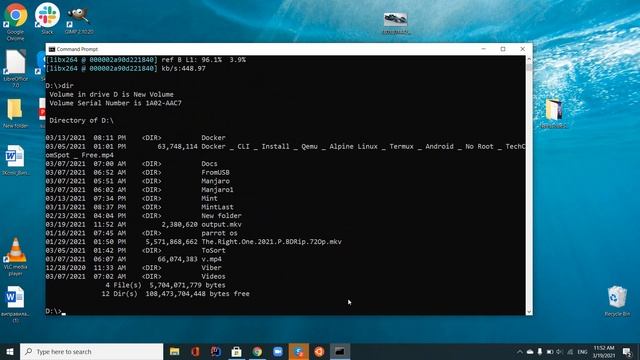Screen dimensions: 640x360
Task: Open Microsoft Store from the taskbar
Action: (236, 351)
